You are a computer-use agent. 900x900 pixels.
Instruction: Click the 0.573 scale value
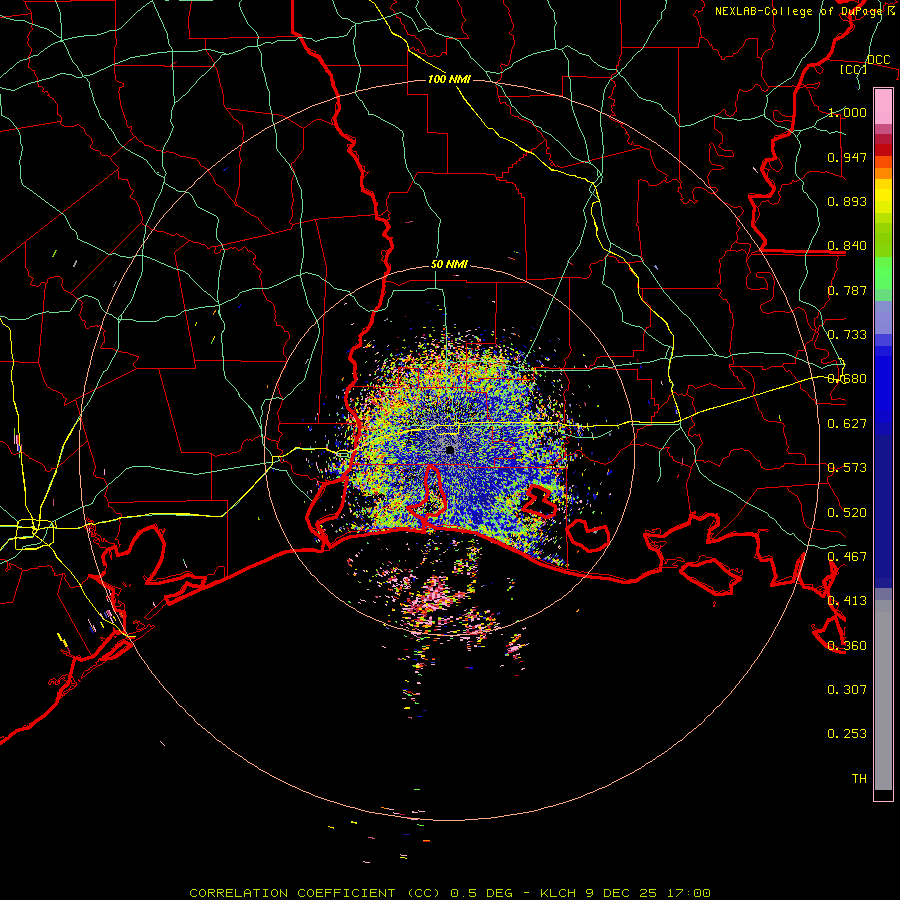[x=847, y=468]
